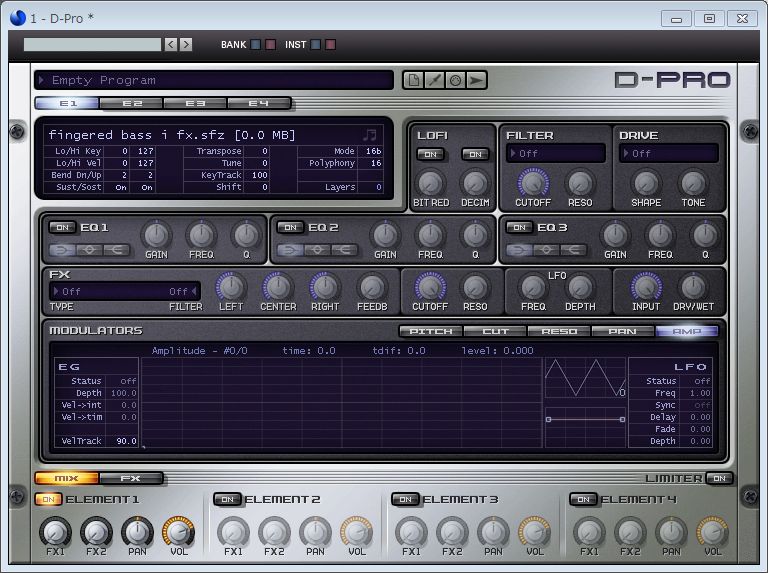This screenshot has height=573, width=768.
Task: Toggle the LOFI DECIM ON switch
Action: (x=475, y=154)
